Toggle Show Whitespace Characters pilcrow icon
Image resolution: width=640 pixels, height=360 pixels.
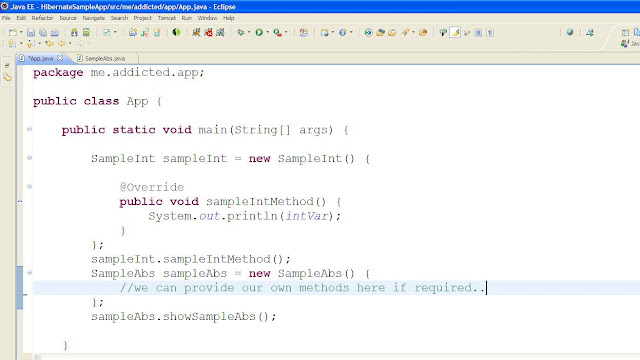(x=490, y=33)
